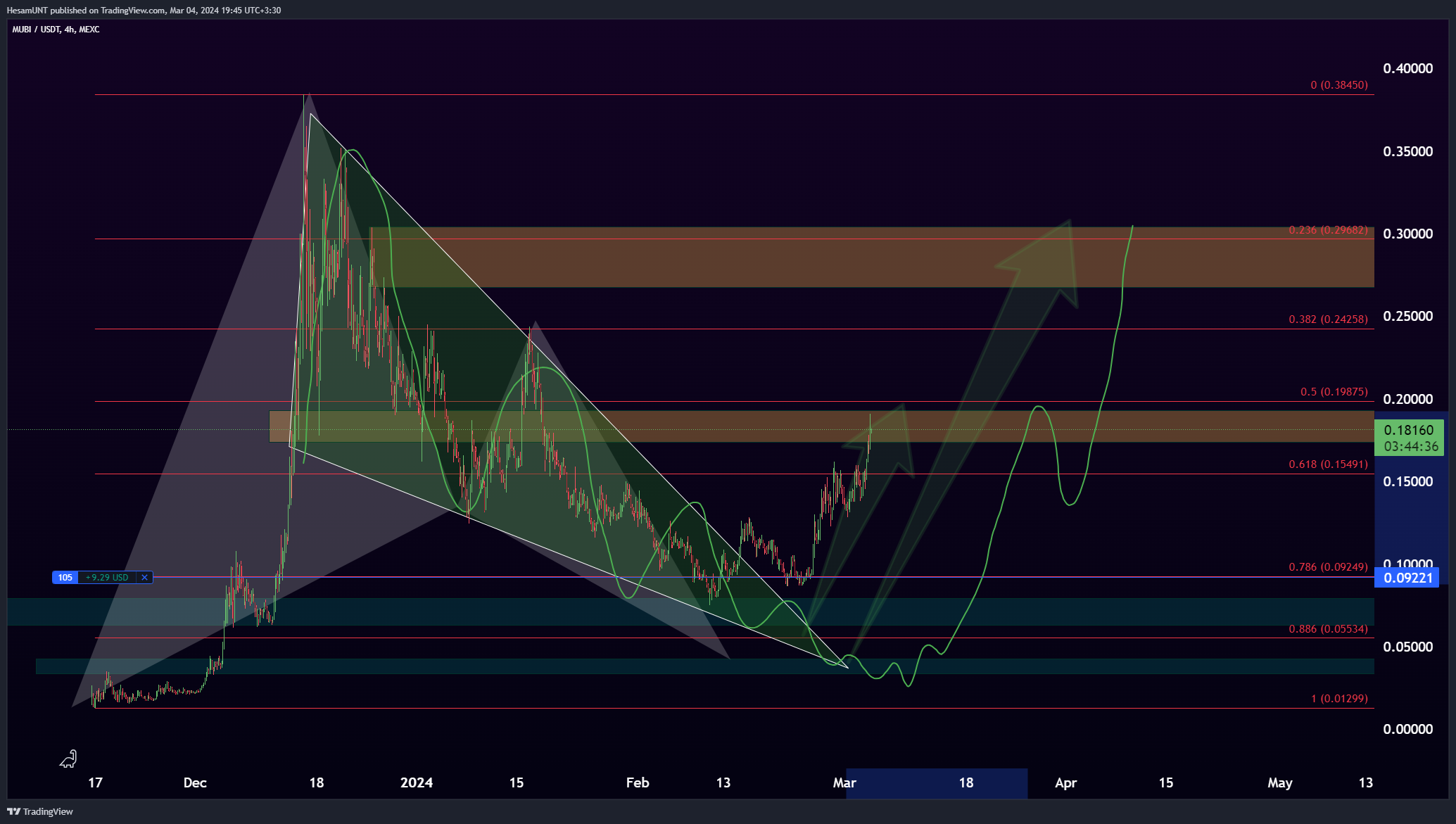The image size is (1456, 824).
Task: Click the blue 0.09221 price tag
Action: click(1407, 578)
